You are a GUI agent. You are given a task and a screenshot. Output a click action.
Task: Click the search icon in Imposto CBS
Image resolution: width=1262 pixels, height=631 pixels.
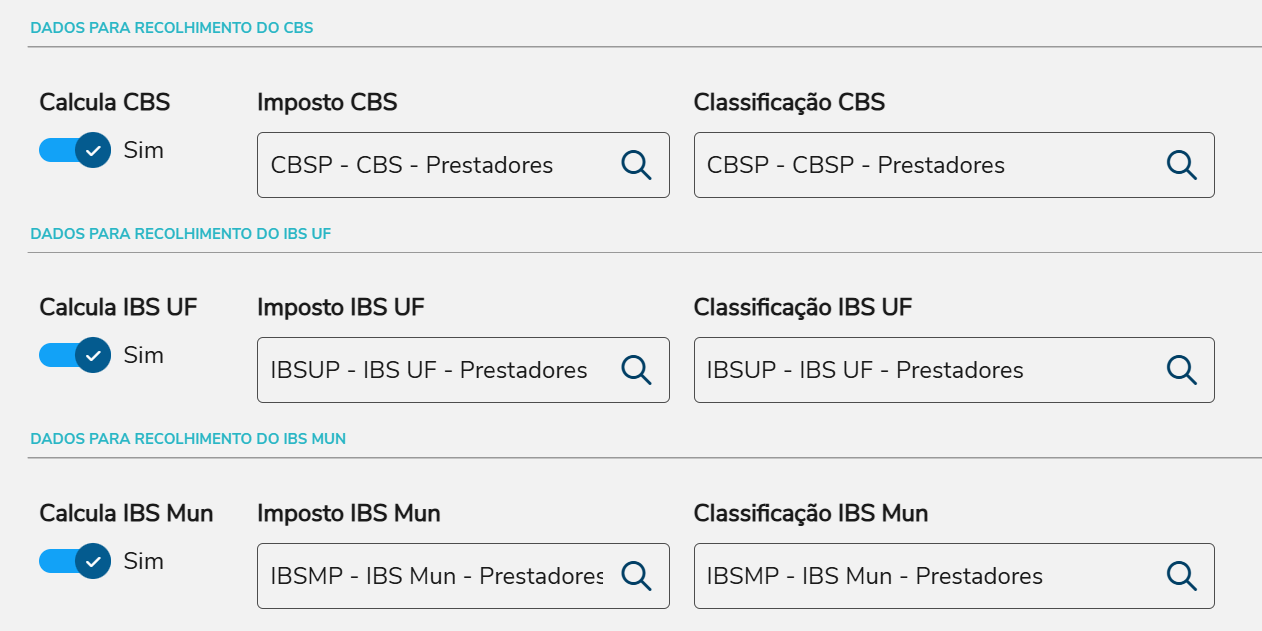tap(636, 165)
